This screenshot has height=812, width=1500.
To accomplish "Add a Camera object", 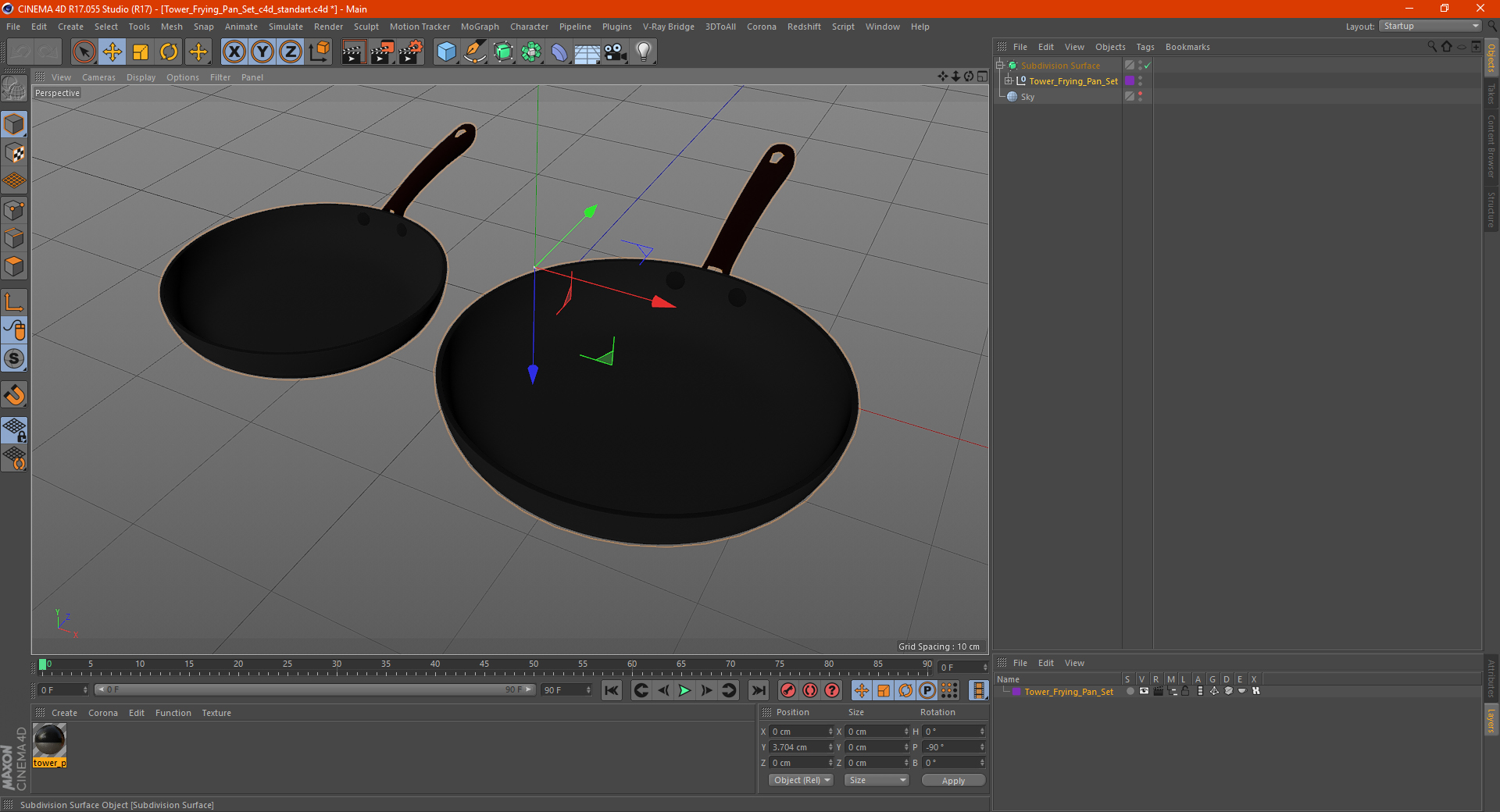I will (616, 52).
